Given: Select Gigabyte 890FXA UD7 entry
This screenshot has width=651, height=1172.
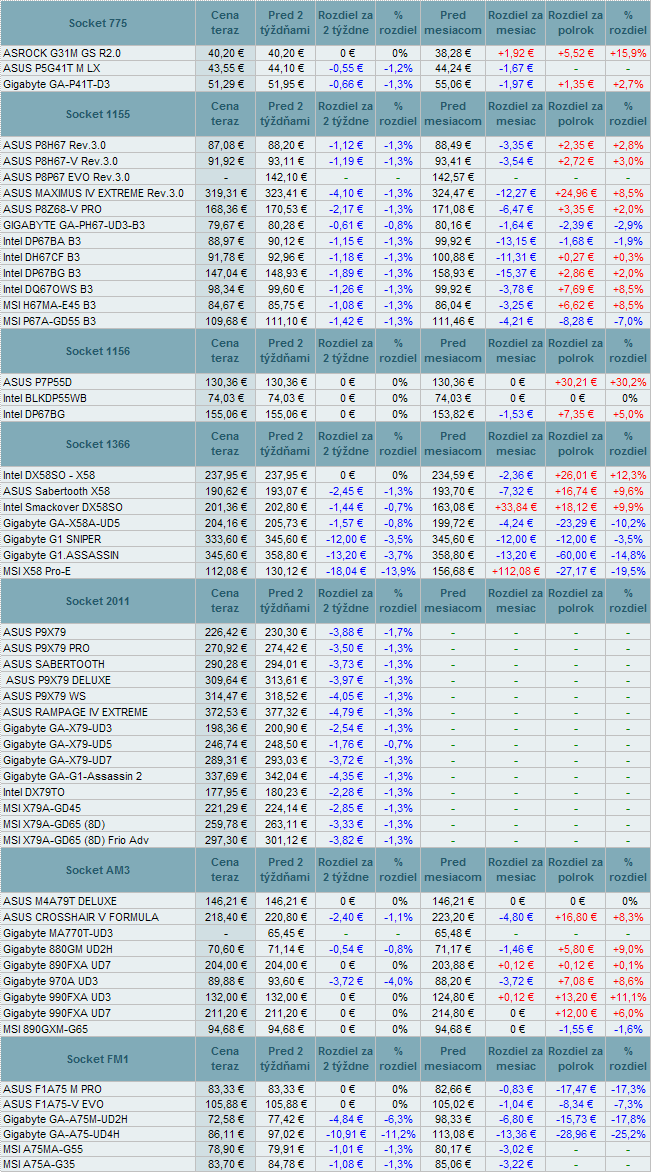Looking at the screenshot, I should tap(55, 965).
